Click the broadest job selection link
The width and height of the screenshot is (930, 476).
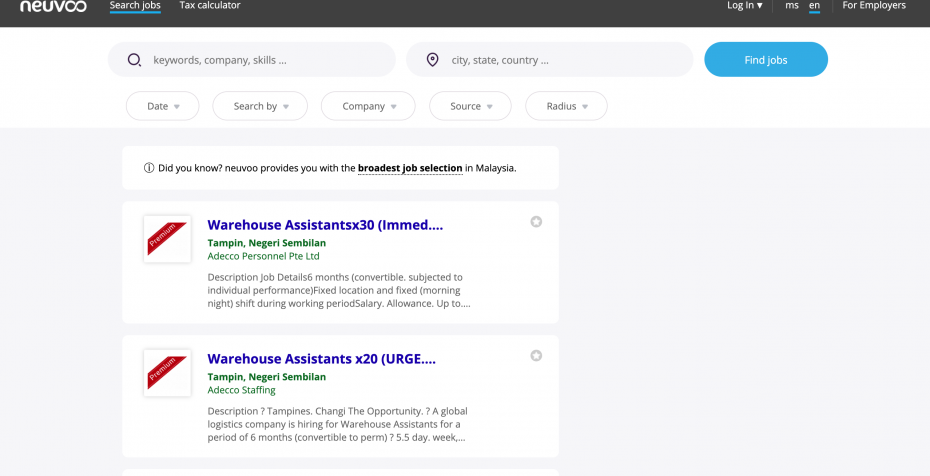410,168
